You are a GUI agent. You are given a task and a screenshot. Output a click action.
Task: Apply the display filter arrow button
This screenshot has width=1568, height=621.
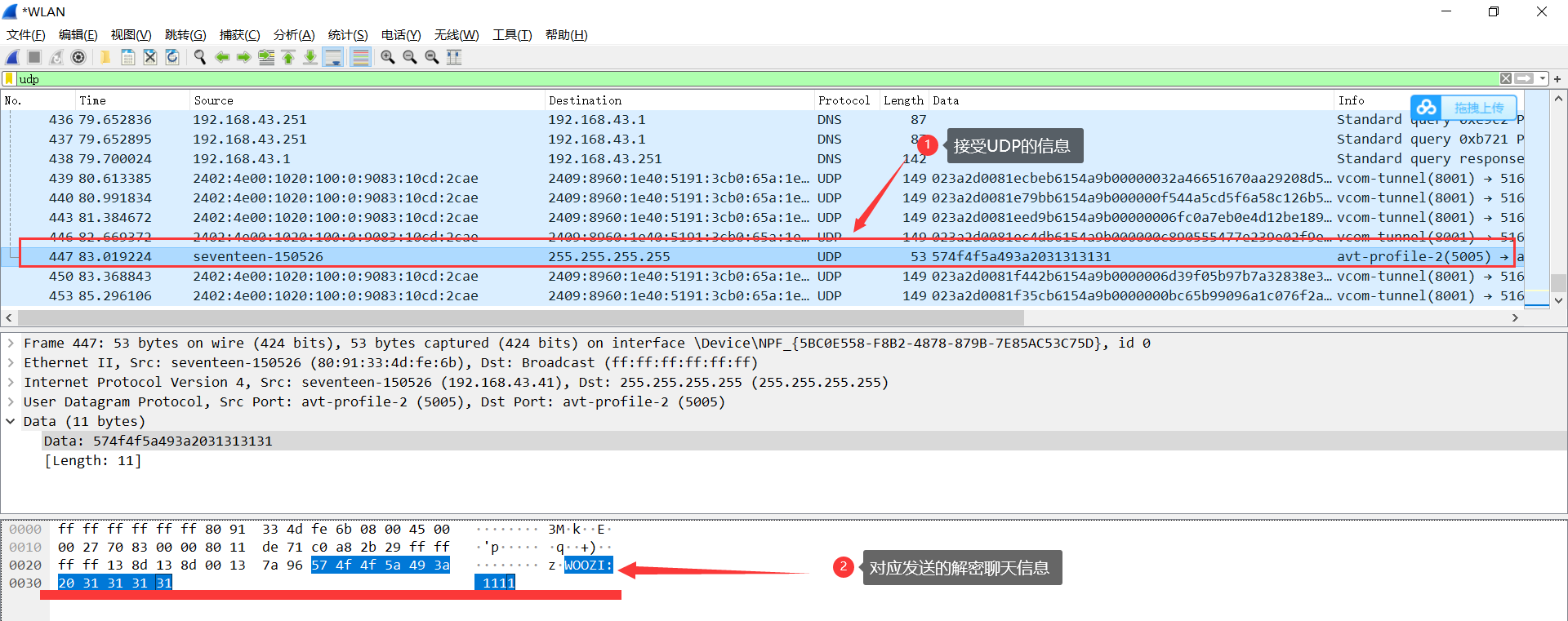[1524, 79]
